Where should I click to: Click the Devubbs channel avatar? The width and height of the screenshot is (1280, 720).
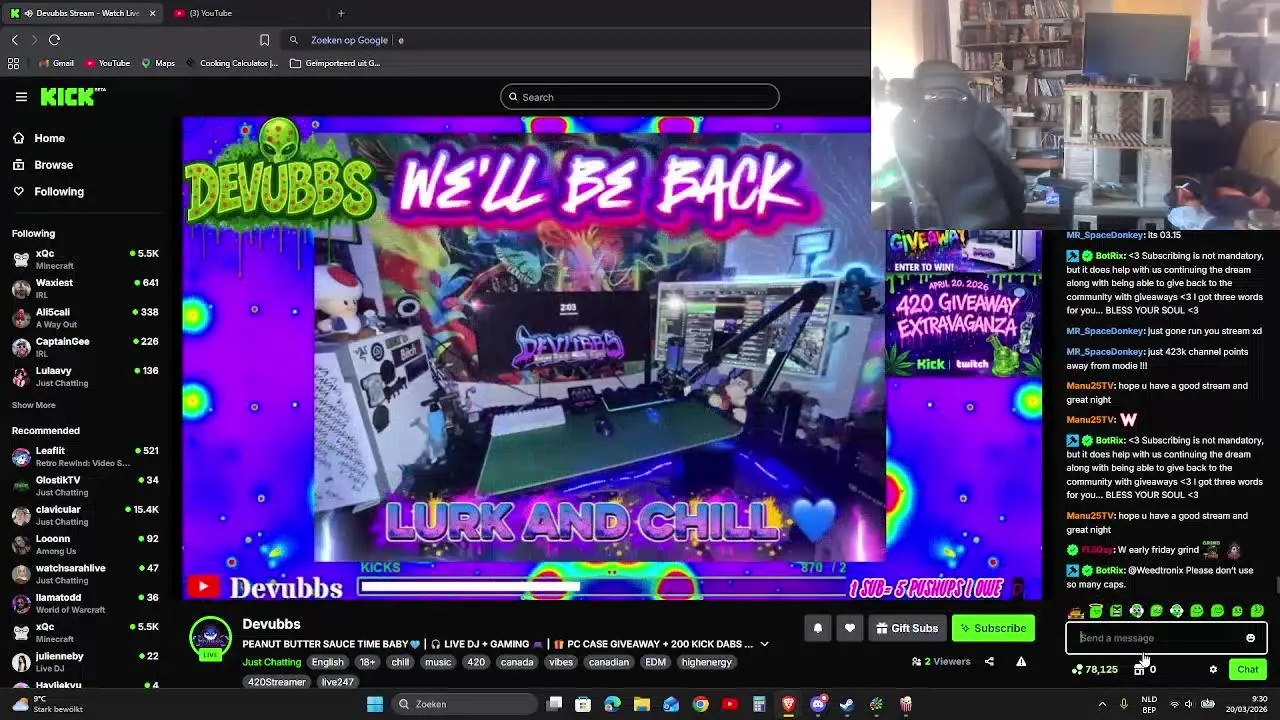click(210, 639)
